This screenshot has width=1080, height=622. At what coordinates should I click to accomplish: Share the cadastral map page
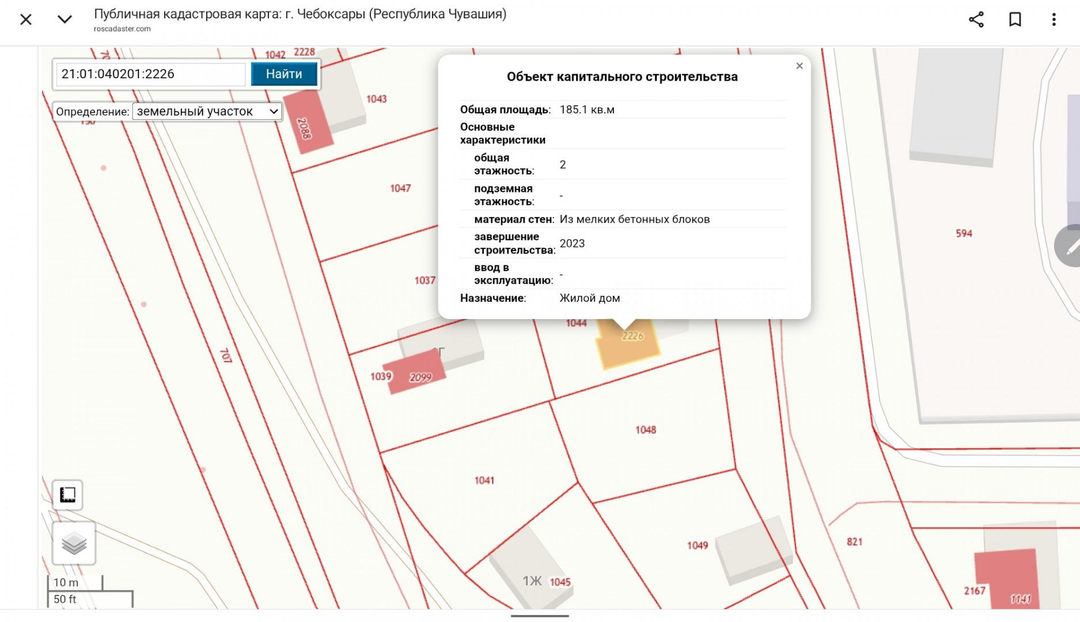pos(976,20)
